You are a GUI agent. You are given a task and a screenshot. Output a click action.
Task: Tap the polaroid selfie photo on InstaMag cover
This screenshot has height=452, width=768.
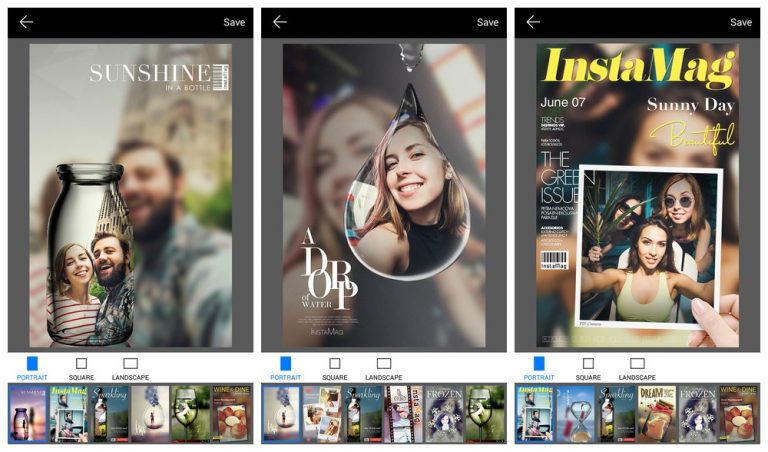(x=648, y=245)
